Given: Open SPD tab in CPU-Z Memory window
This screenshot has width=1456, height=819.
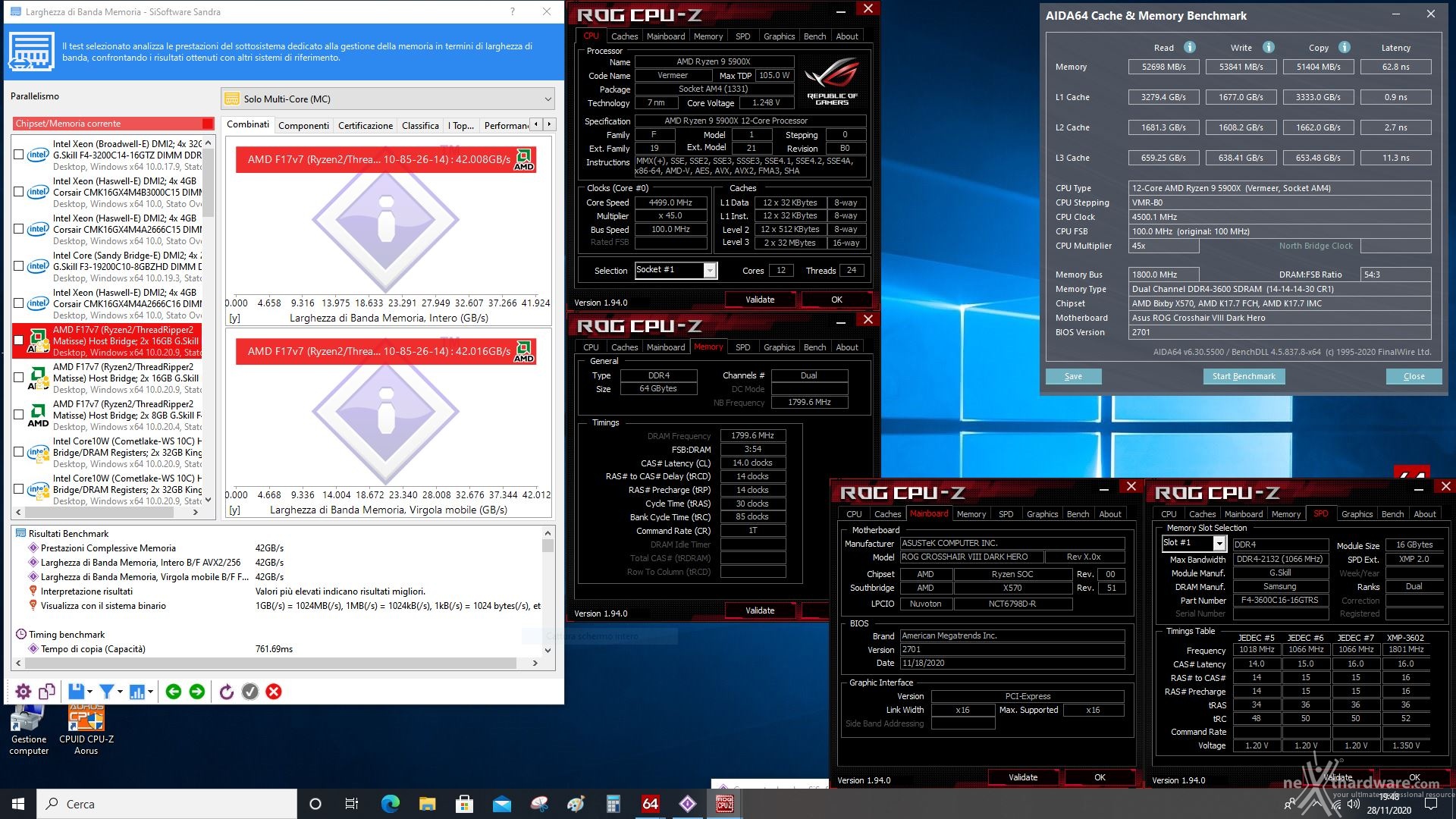Looking at the screenshot, I should click(743, 347).
